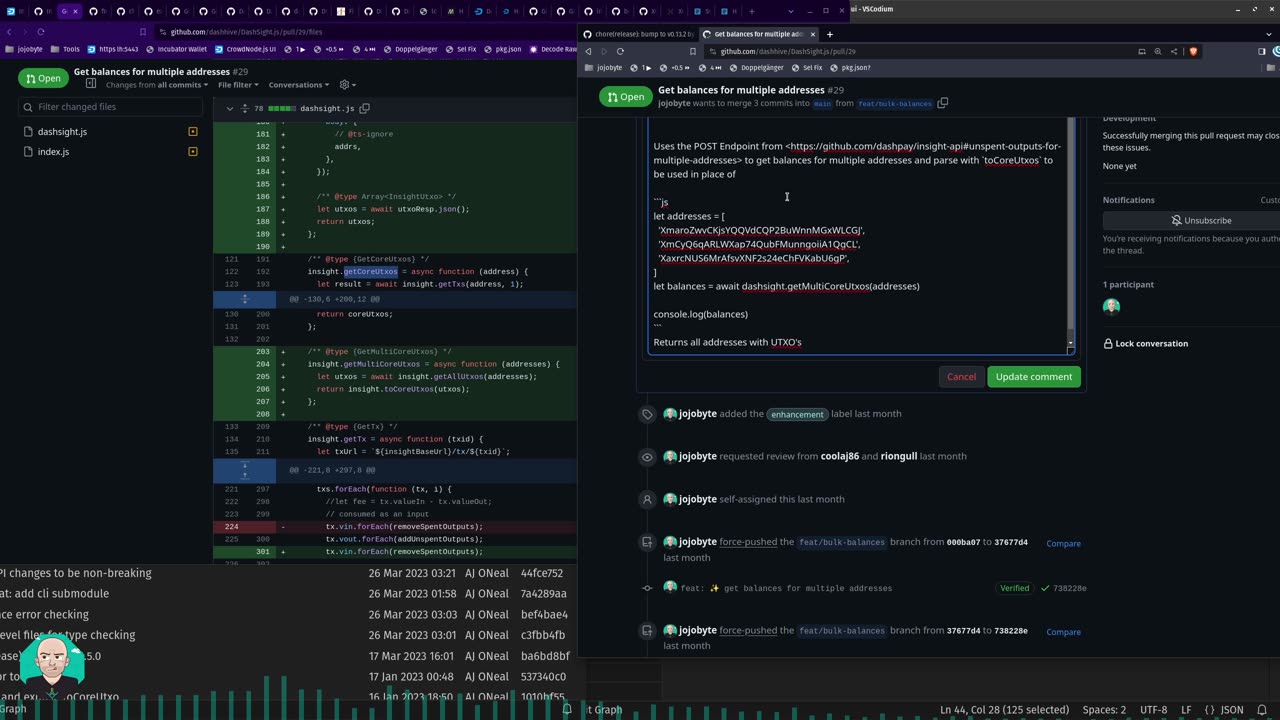Click modified marker beside index.js
The height and width of the screenshot is (720, 1280).
[x=193, y=152]
